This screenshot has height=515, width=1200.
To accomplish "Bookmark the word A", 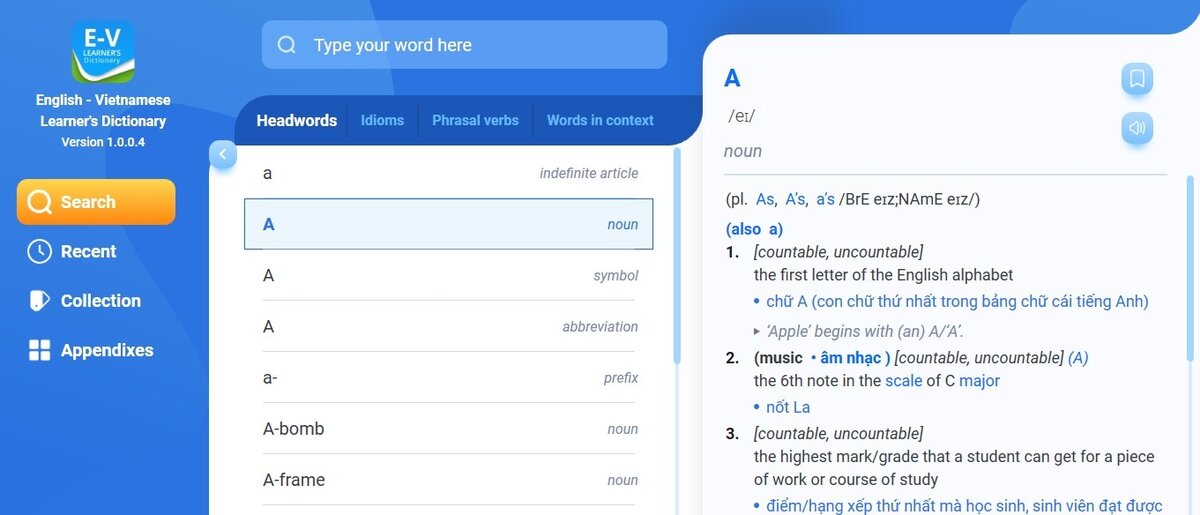I will click(x=1137, y=78).
